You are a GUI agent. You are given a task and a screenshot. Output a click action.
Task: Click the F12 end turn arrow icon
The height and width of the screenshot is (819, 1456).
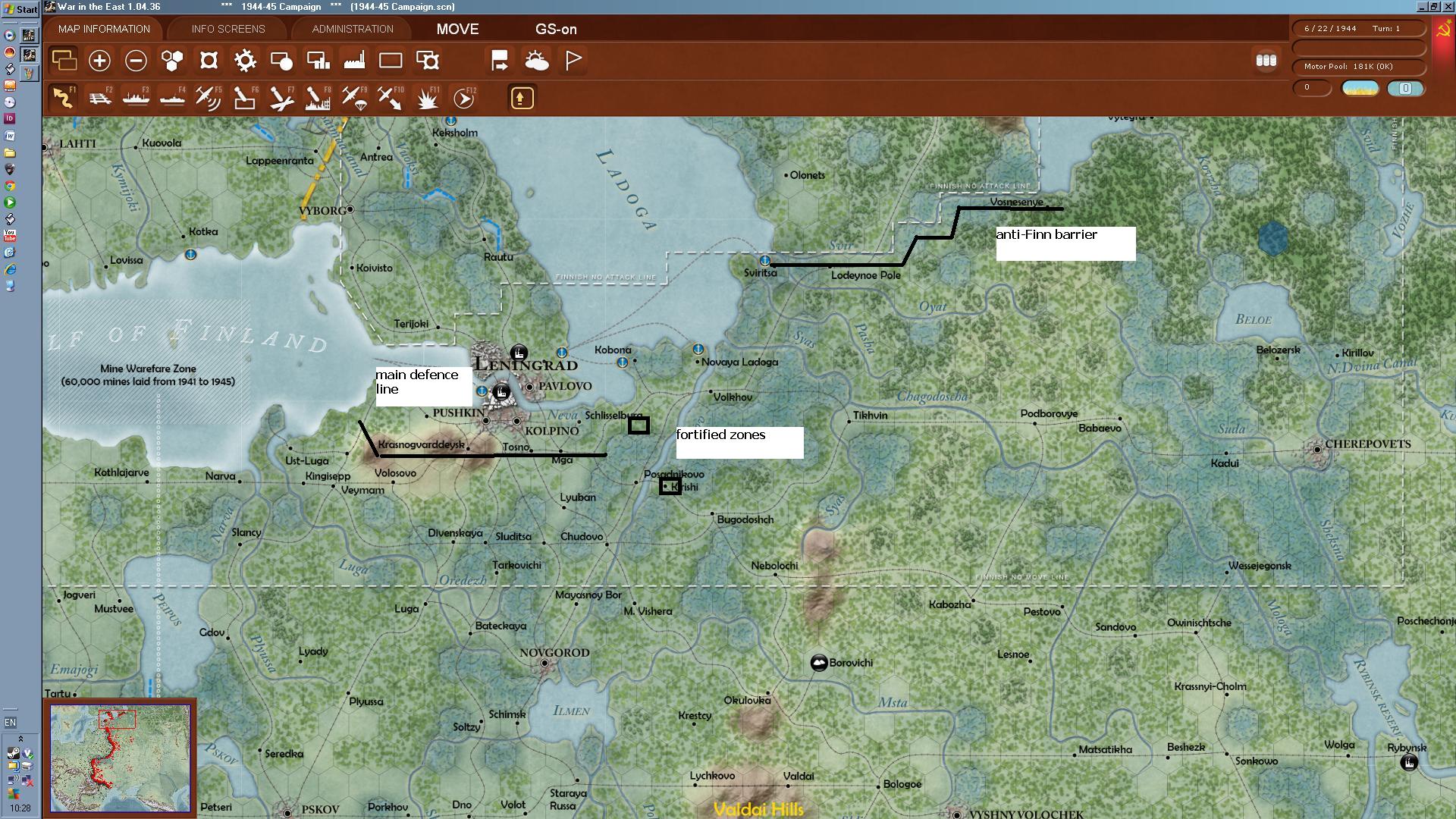click(x=463, y=99)
